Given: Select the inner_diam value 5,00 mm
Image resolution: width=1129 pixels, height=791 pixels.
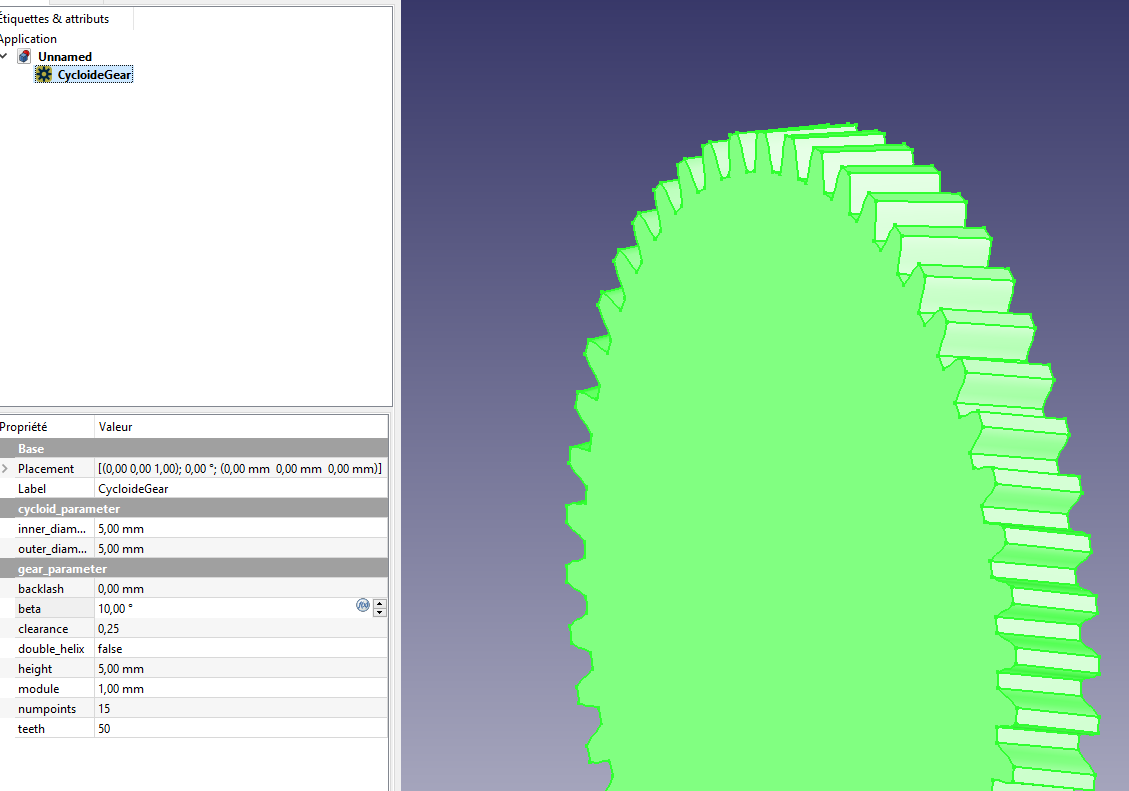Looking at the screenshot, I should pyautogui.click(x=241, y=529).
